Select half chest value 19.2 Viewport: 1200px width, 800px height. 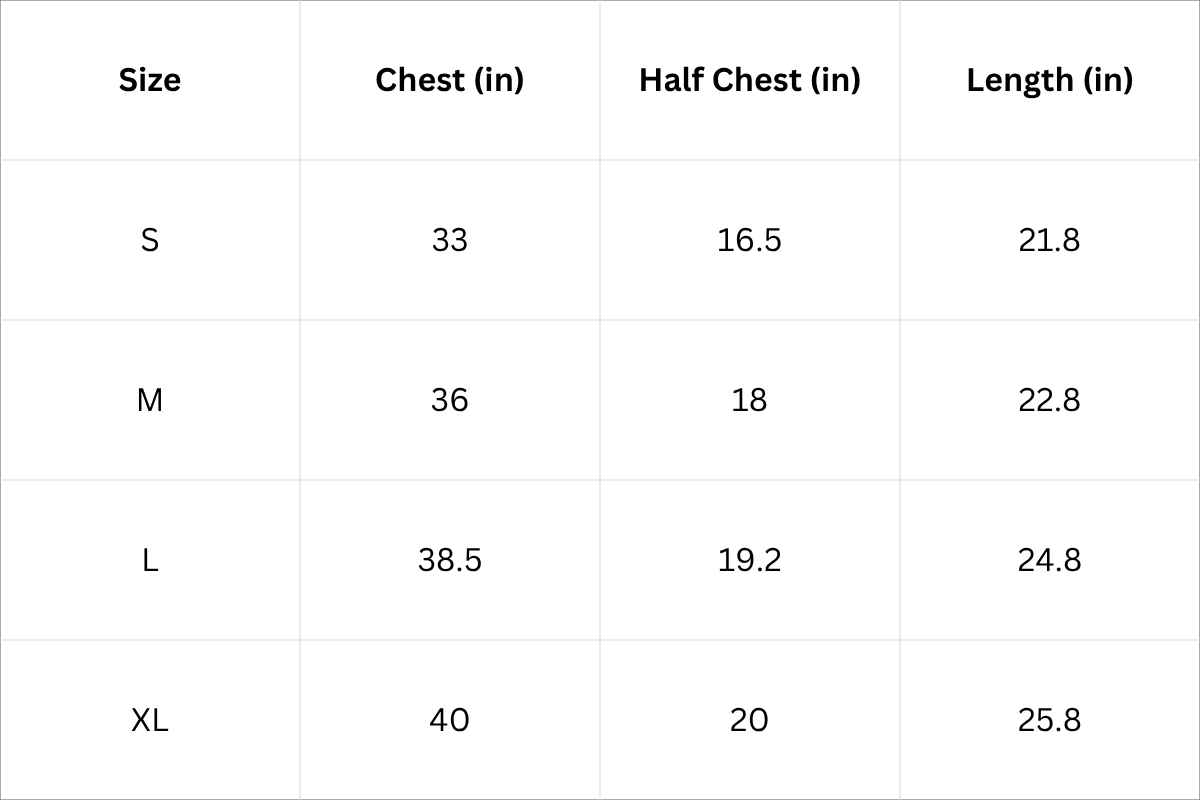750,560
